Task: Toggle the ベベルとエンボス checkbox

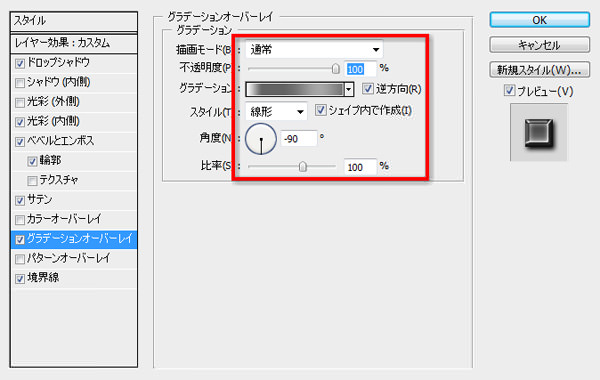Action: tap(20, 142)
